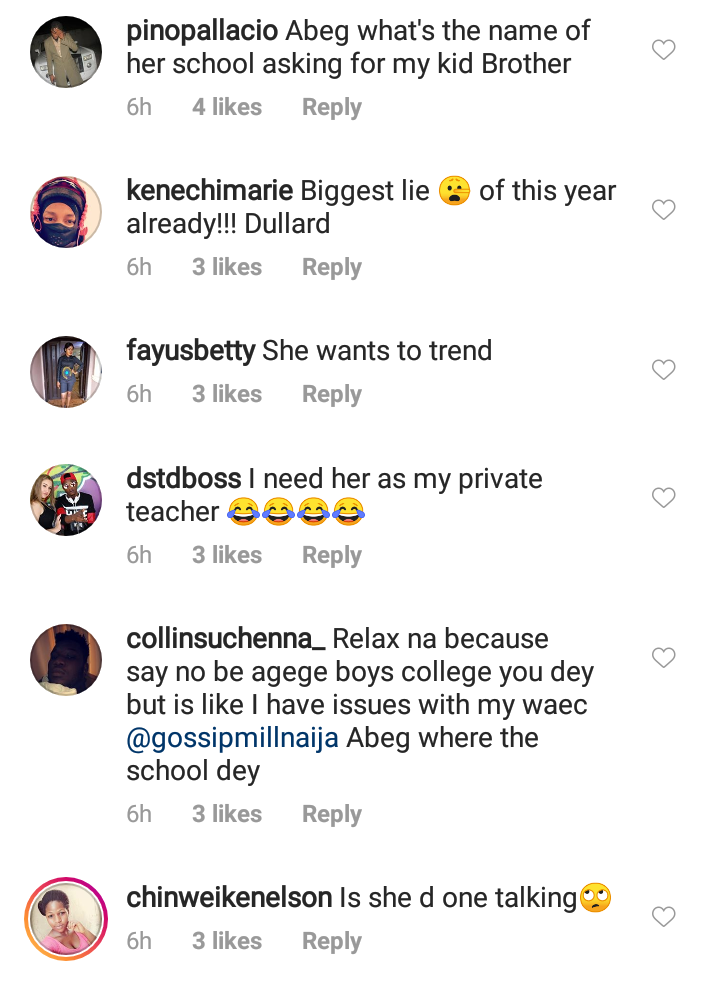Visit the collinsuchenna_ username link
Viewport: 702px width, 981px height.
pyautogui.click(x=226, y=638)
